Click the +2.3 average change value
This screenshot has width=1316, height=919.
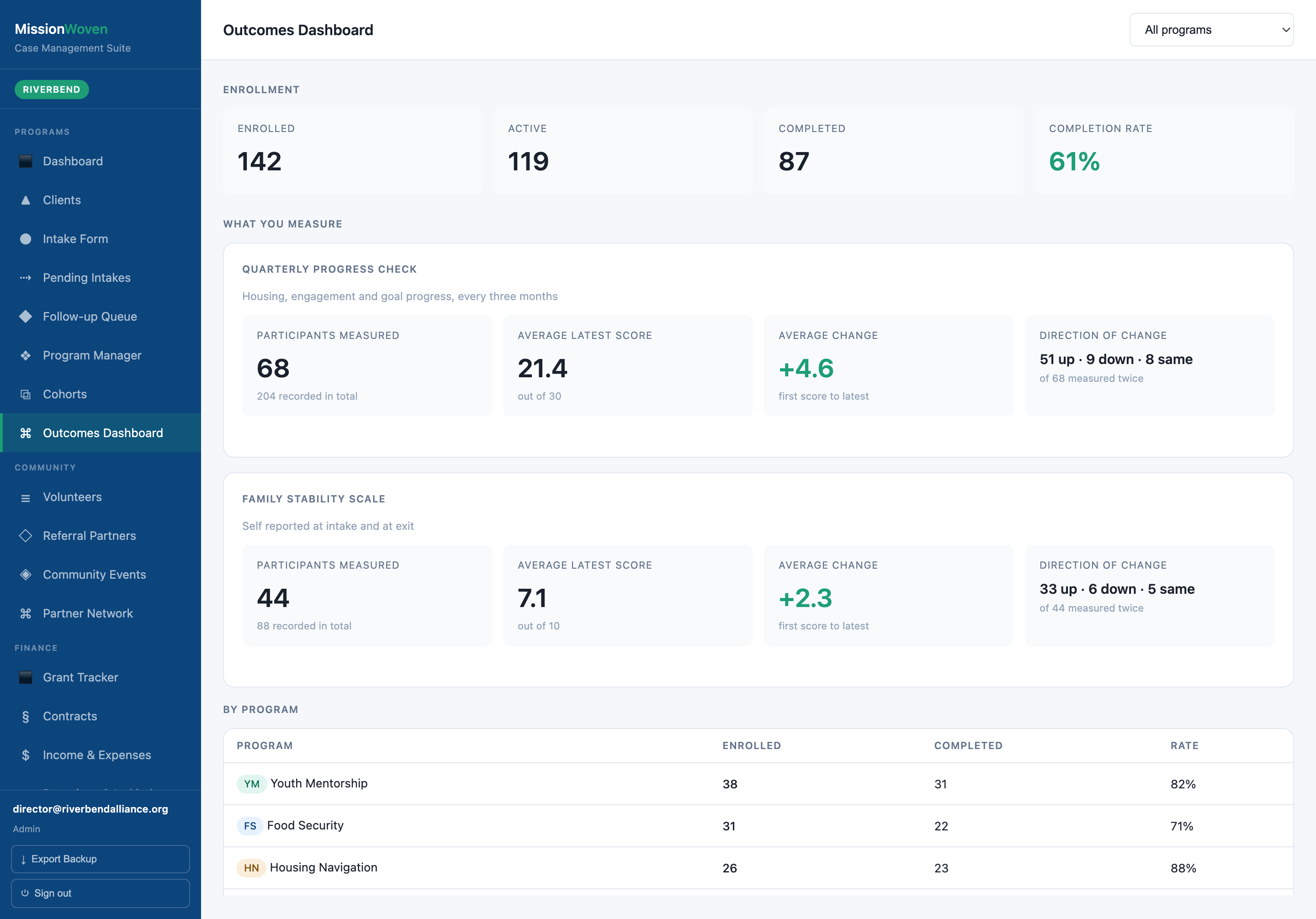coord(805,598)
